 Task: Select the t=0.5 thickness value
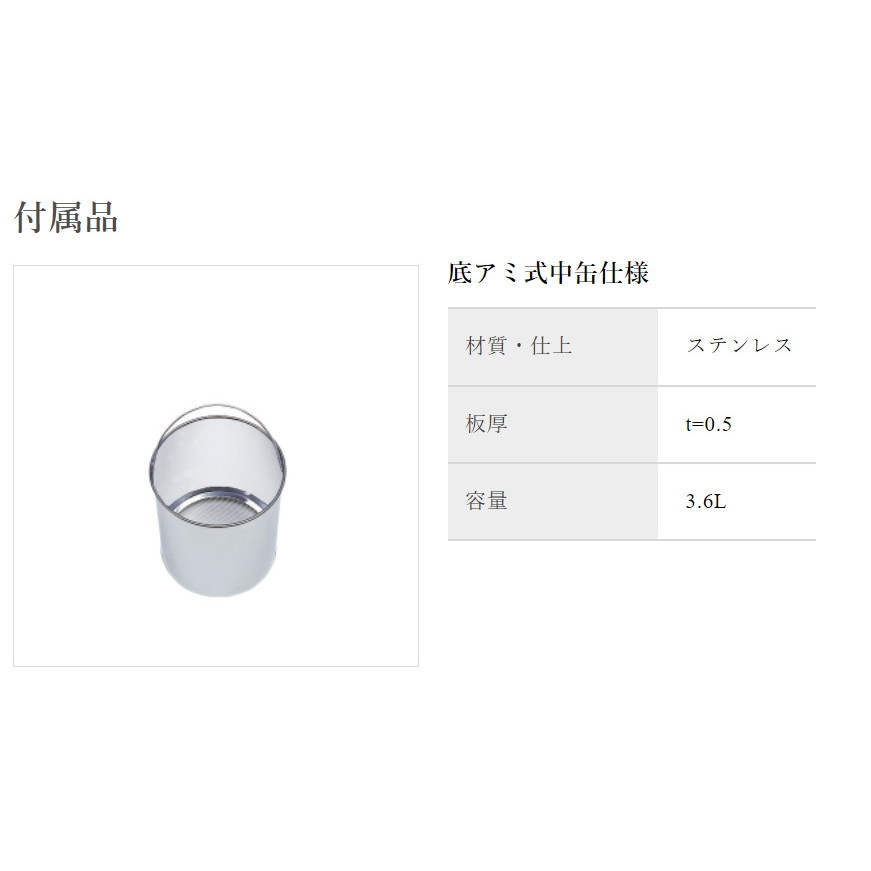tap(708, 424)
